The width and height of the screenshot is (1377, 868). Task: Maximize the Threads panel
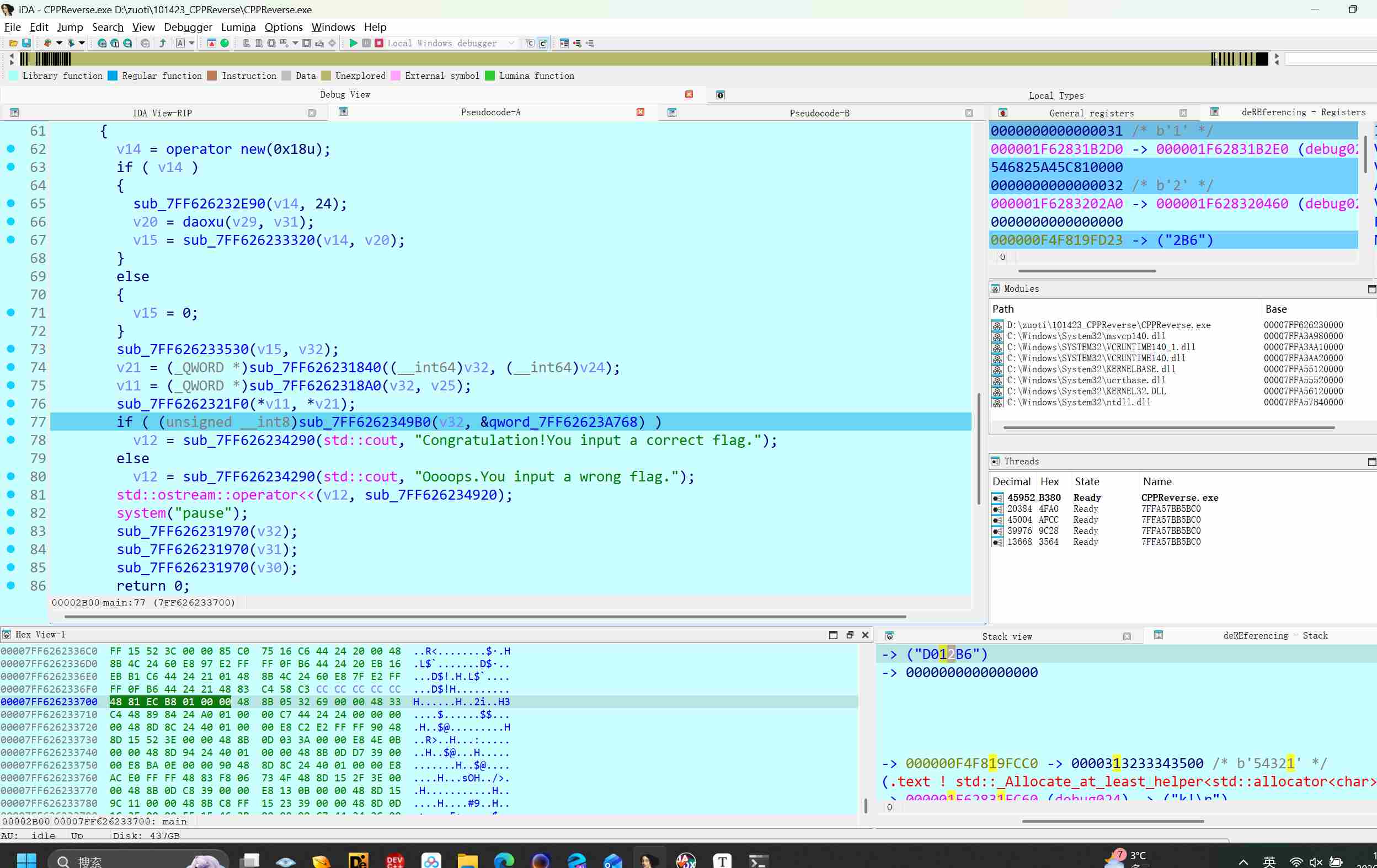click(1371, 462)
